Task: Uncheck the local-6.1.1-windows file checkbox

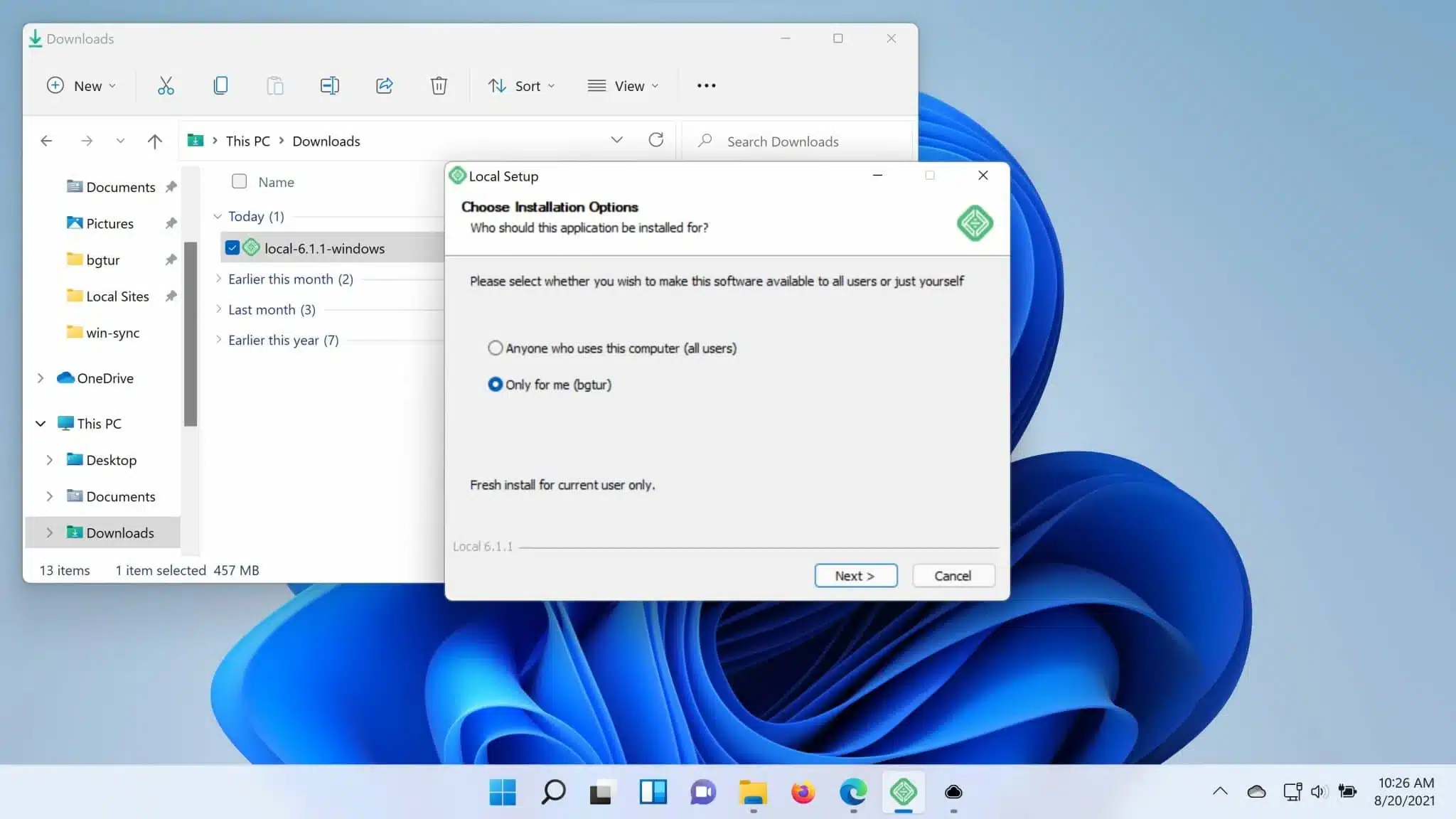Action: 232,248
